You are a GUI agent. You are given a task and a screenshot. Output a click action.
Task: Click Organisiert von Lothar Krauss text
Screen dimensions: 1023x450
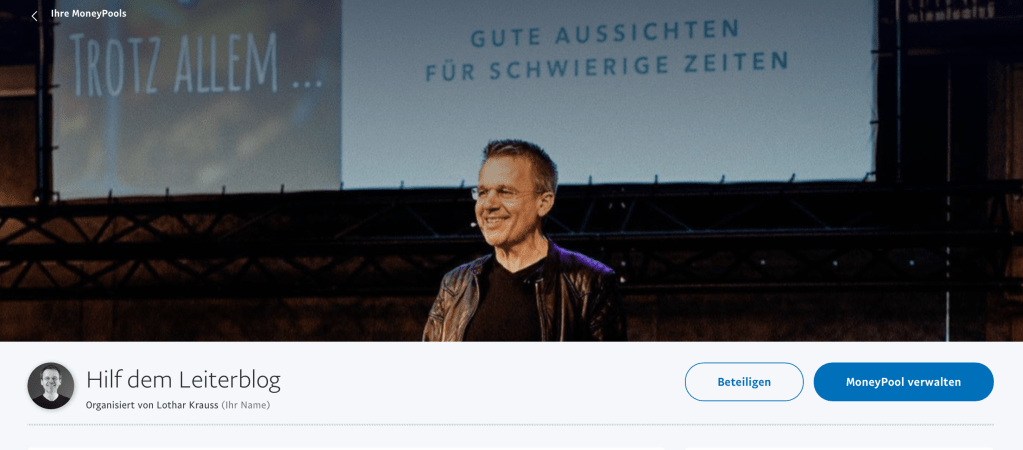coord(152,405)
